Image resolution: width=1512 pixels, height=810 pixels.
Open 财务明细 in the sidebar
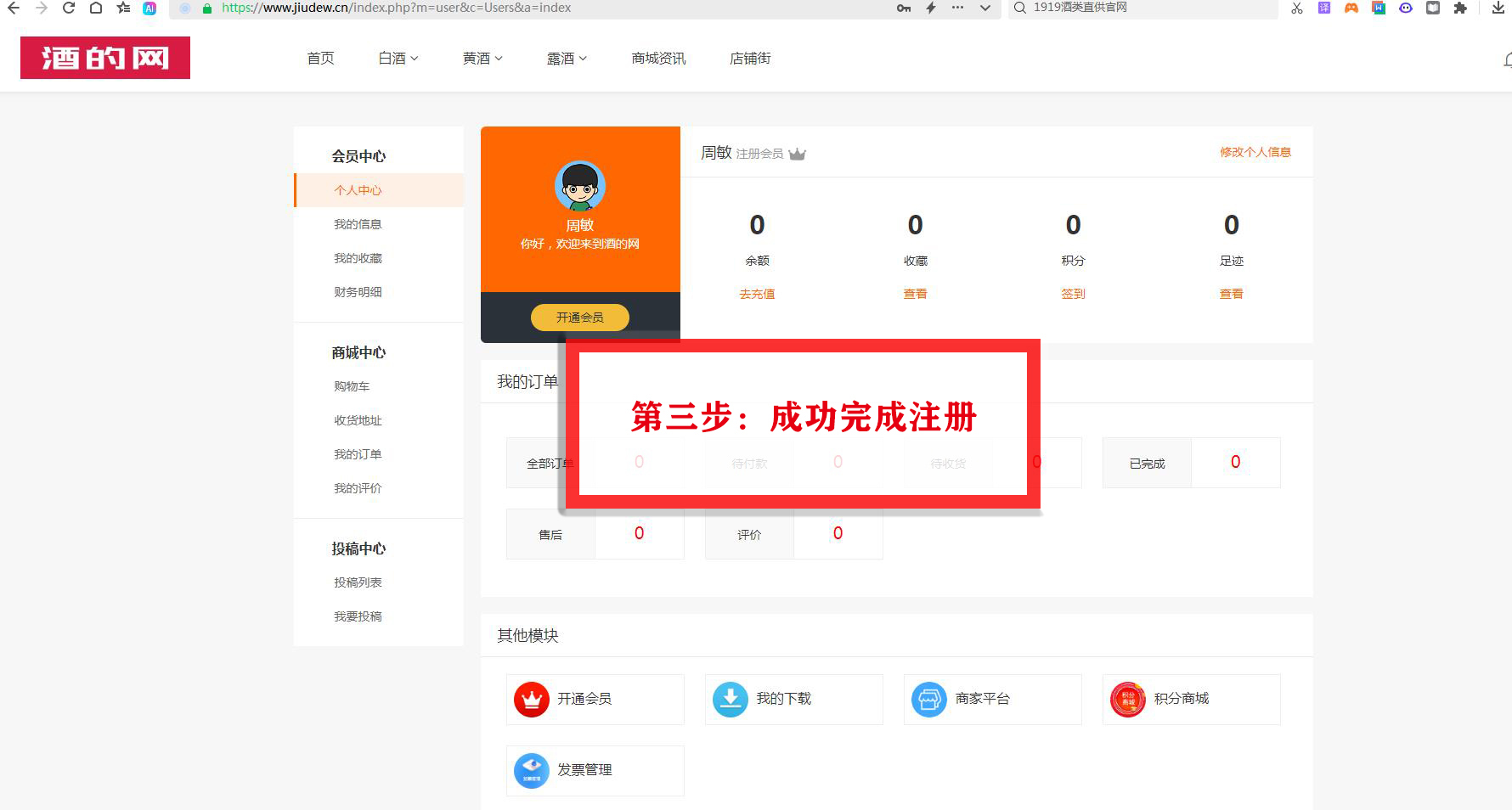tap(358, 292)
